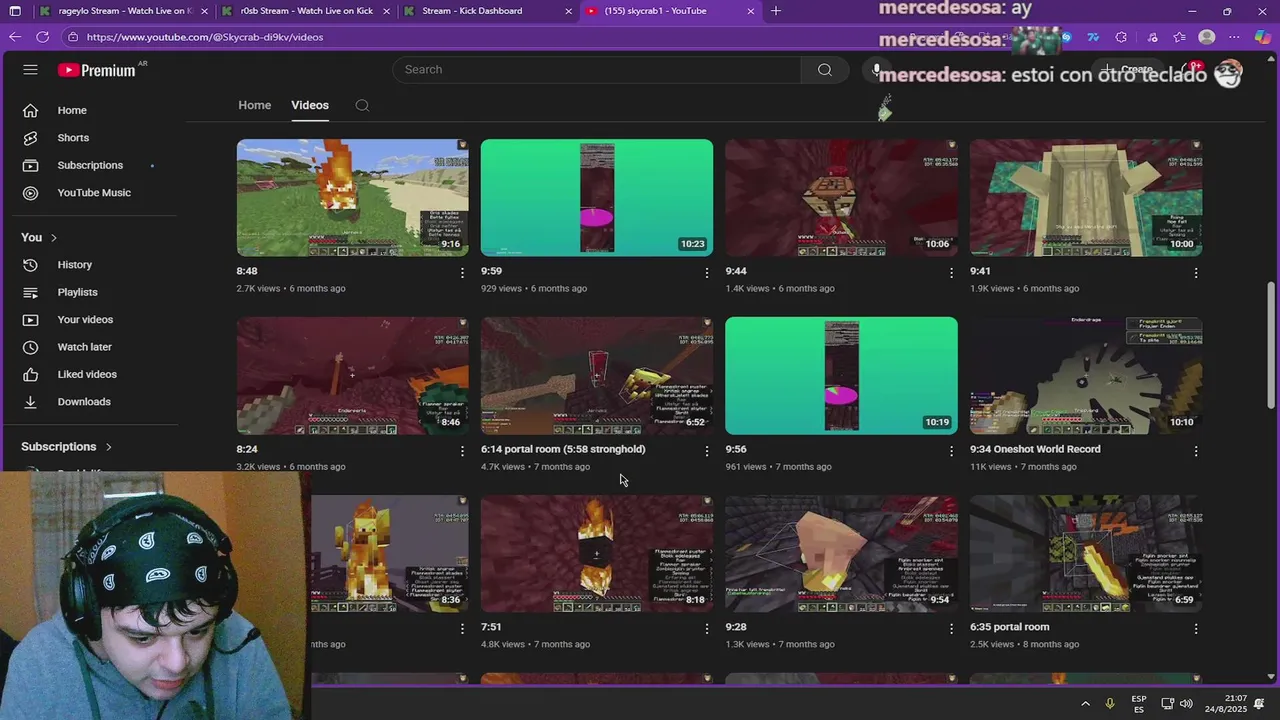Start voice search with the microphone
Screen dimensions: 1280x720
[876, 69]
